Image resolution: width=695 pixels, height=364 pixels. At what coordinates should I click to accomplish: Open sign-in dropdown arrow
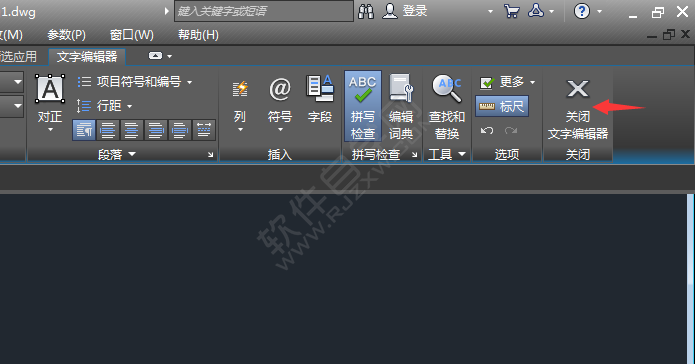[490, 12]
